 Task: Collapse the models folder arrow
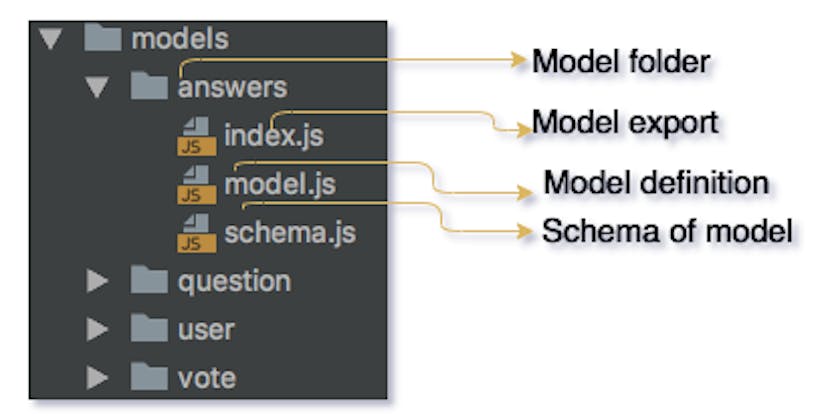coord(52,41)
